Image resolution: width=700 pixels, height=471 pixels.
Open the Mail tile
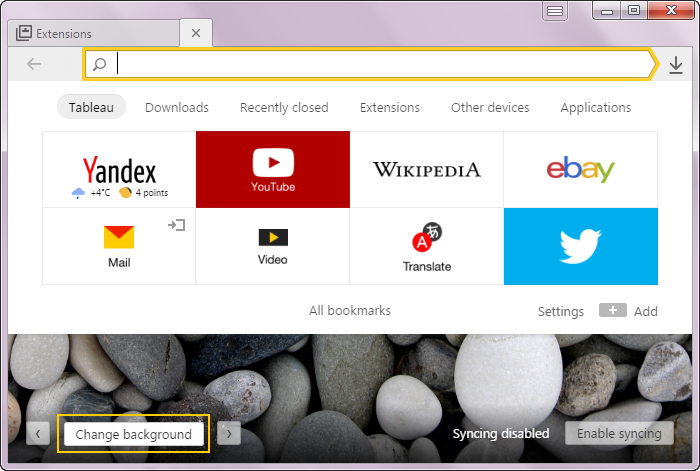pyautogui.click(x=119, y=246)
